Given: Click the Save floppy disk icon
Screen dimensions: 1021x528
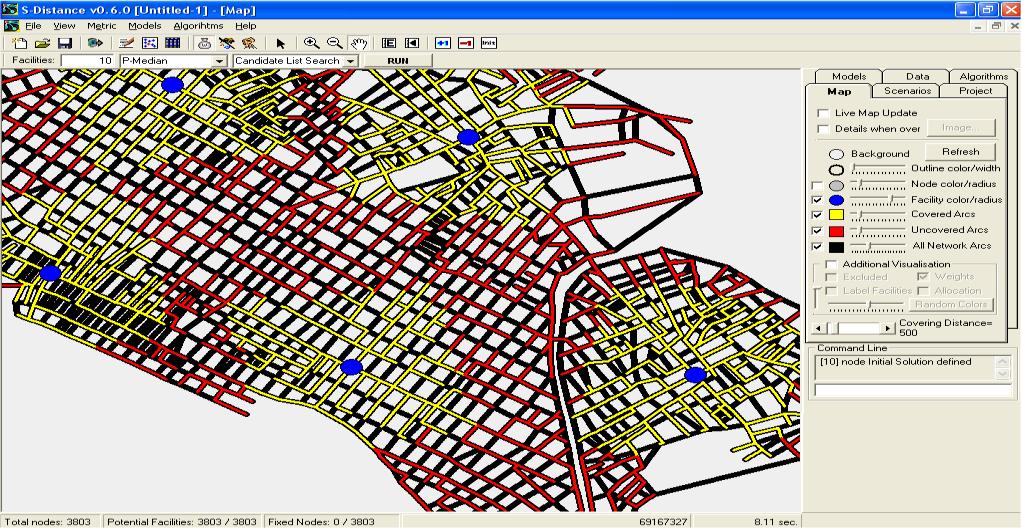Looking at the screenshot, I should tap(64, 43).
